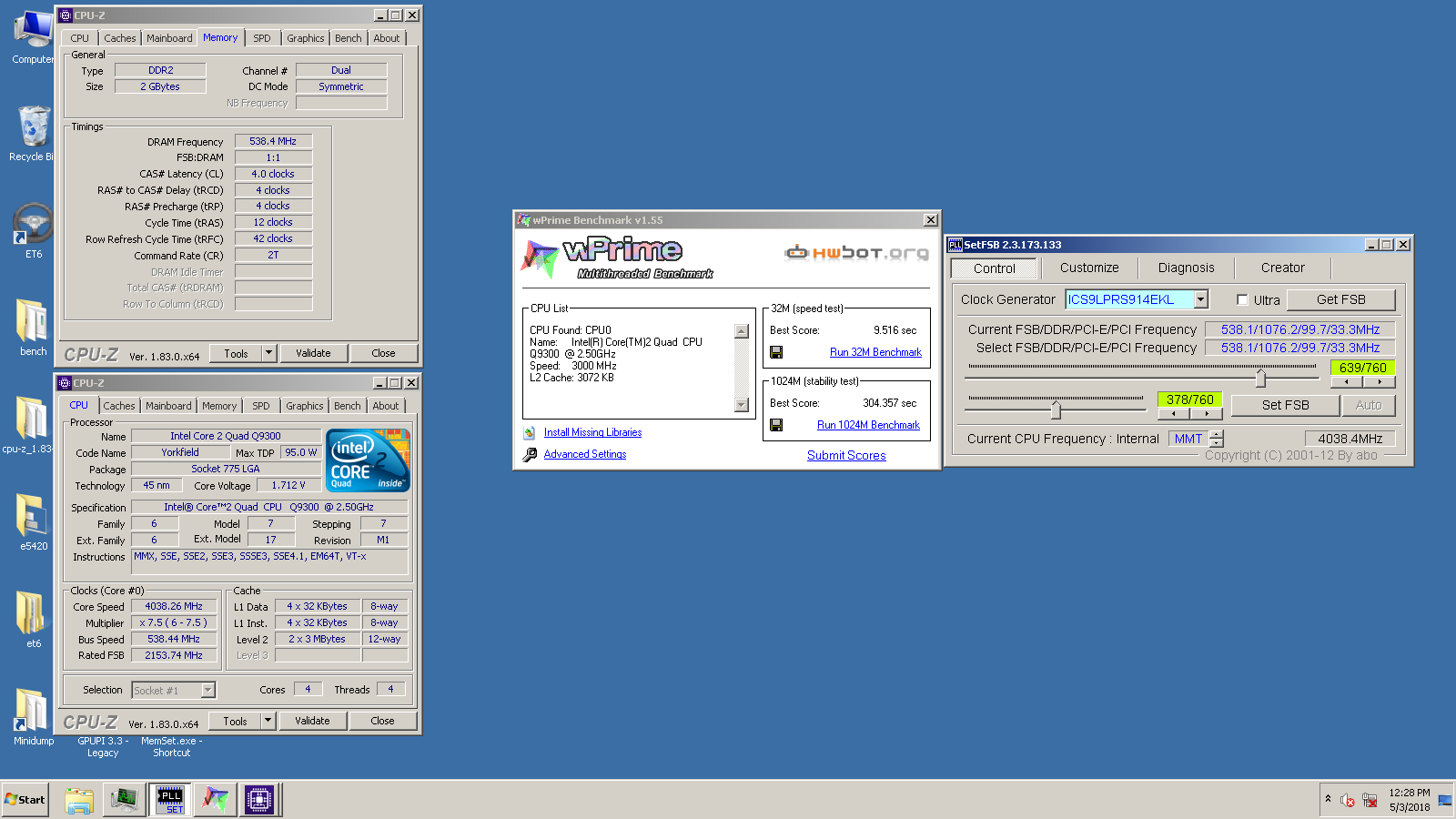The image size is (1456, 819).
Task: Open Tools dropdown arrow in upper CPU-Z window
Action: click(269, 353)
